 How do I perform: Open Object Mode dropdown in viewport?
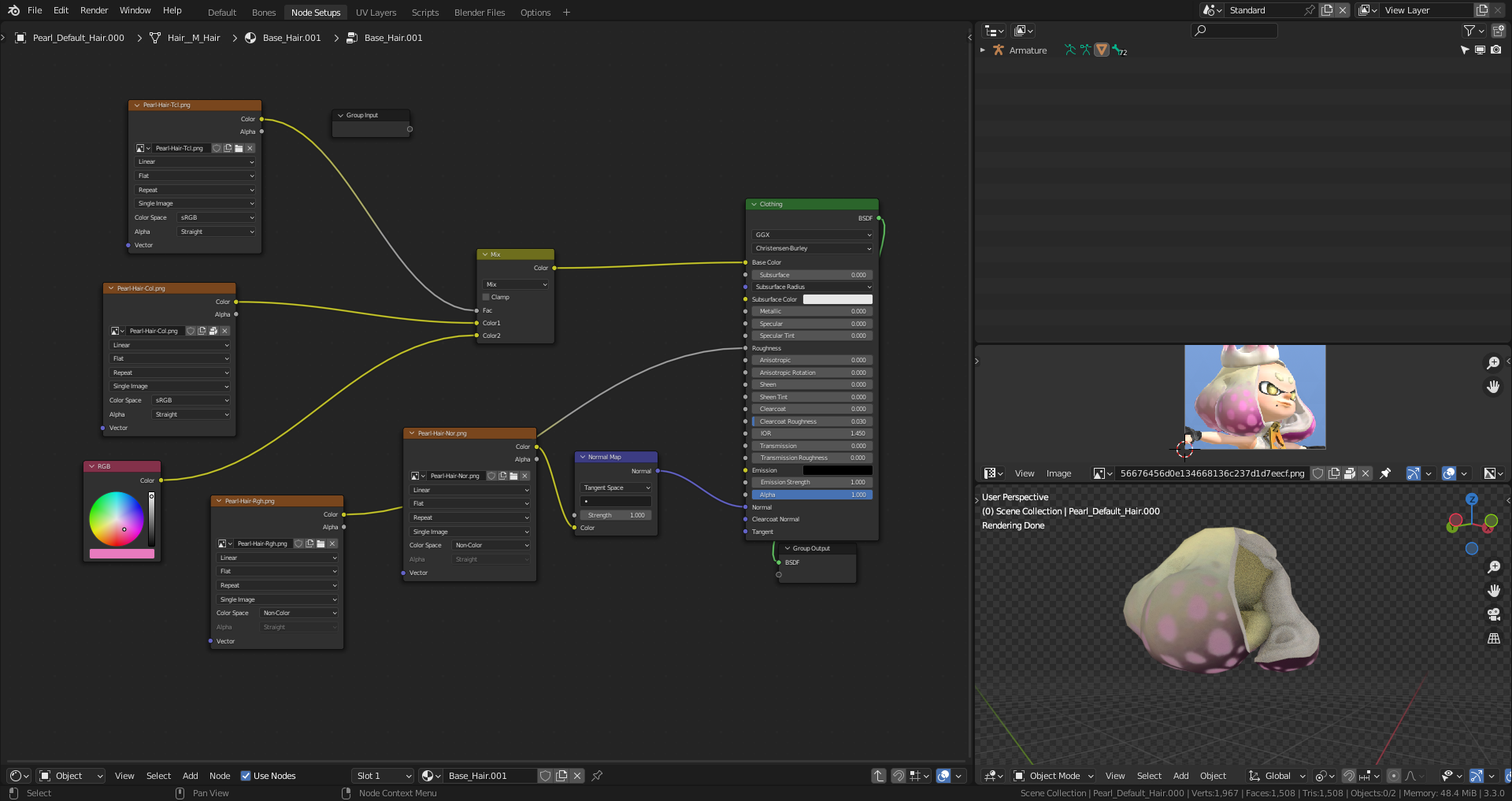coord(1054,776)
